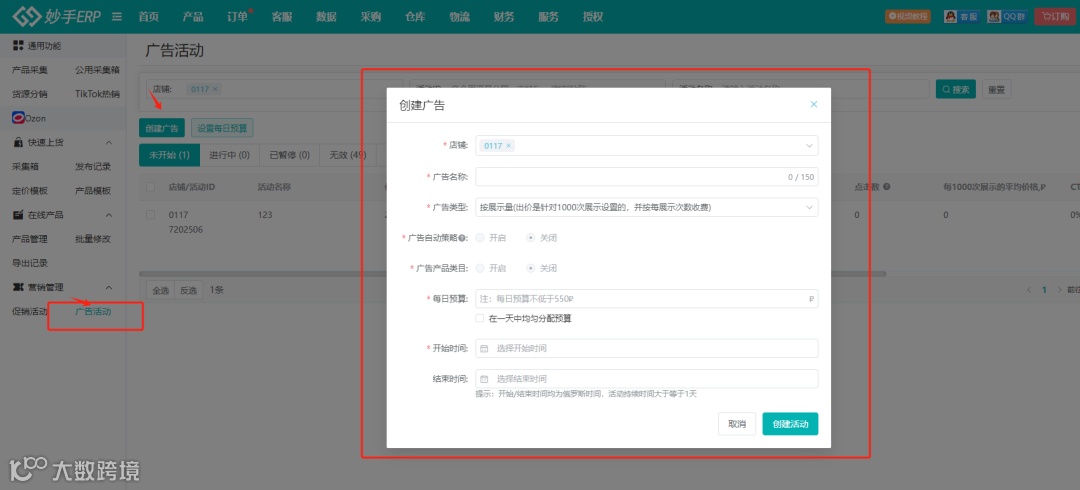
Task: Open 产品管理 in the sidebar
Action: pos(30,238)
